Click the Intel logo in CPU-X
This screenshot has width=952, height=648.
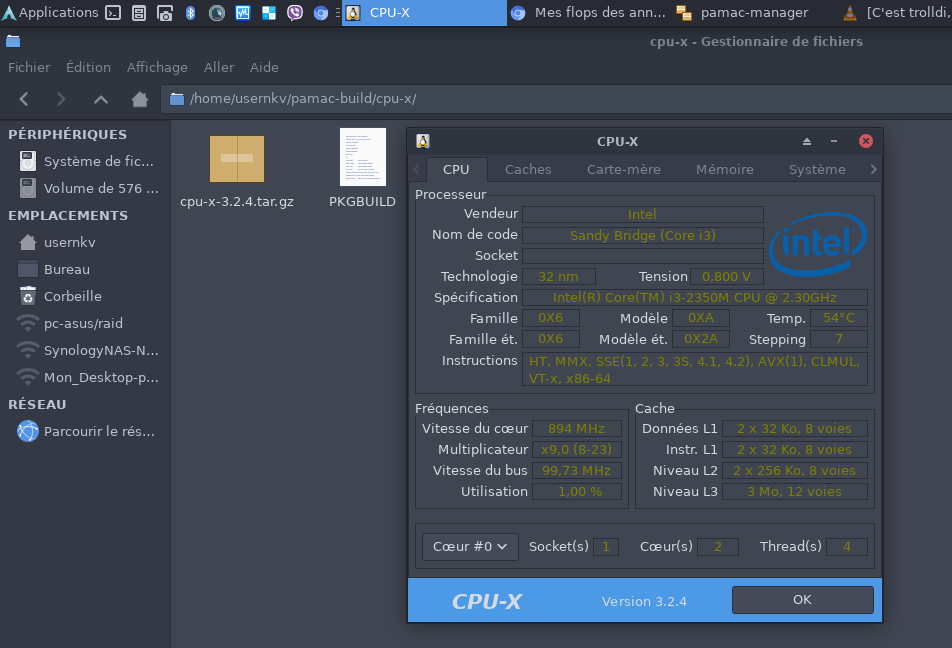tap(818, 244)
